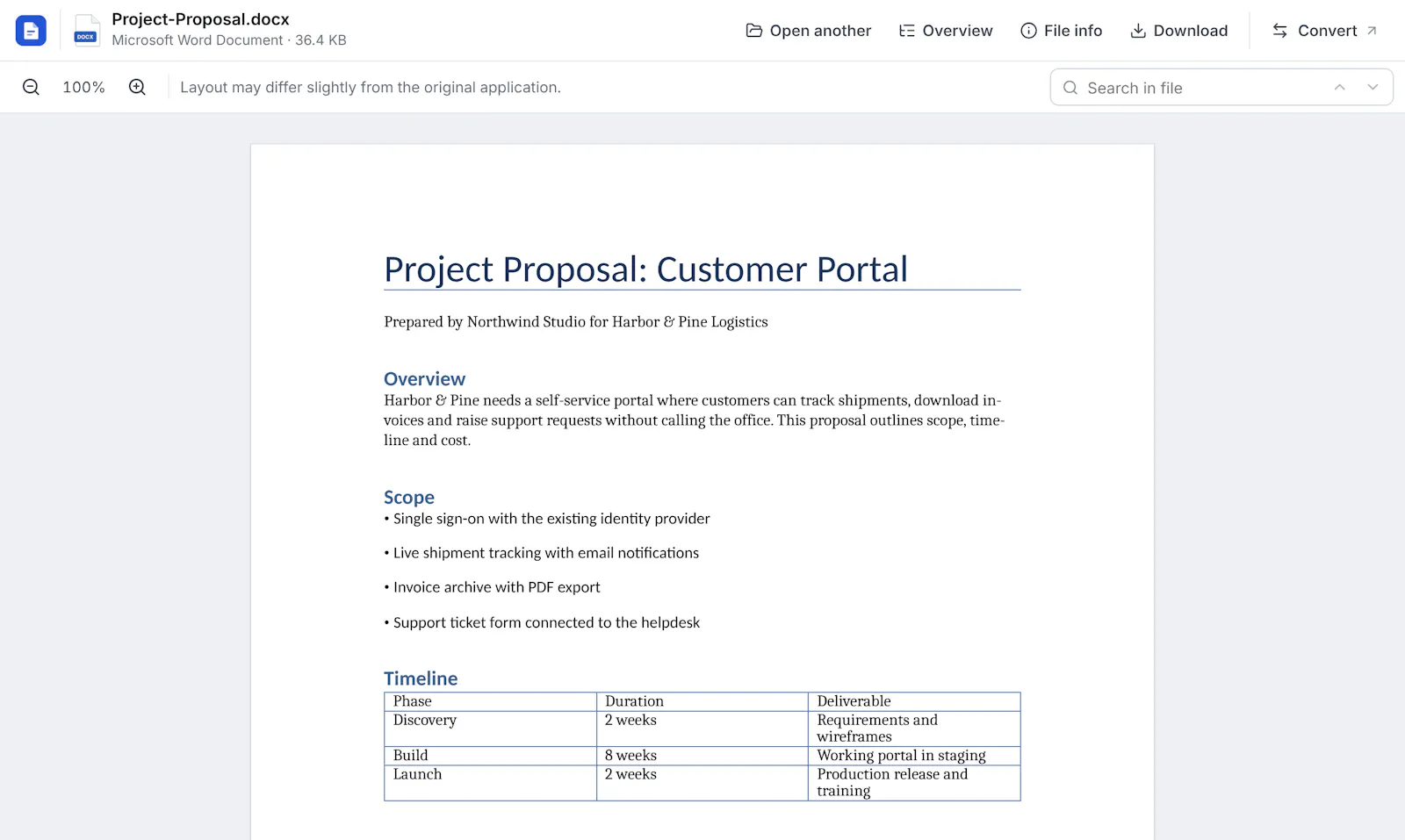Click the 'Discovery' phase cell

point(490,729)
